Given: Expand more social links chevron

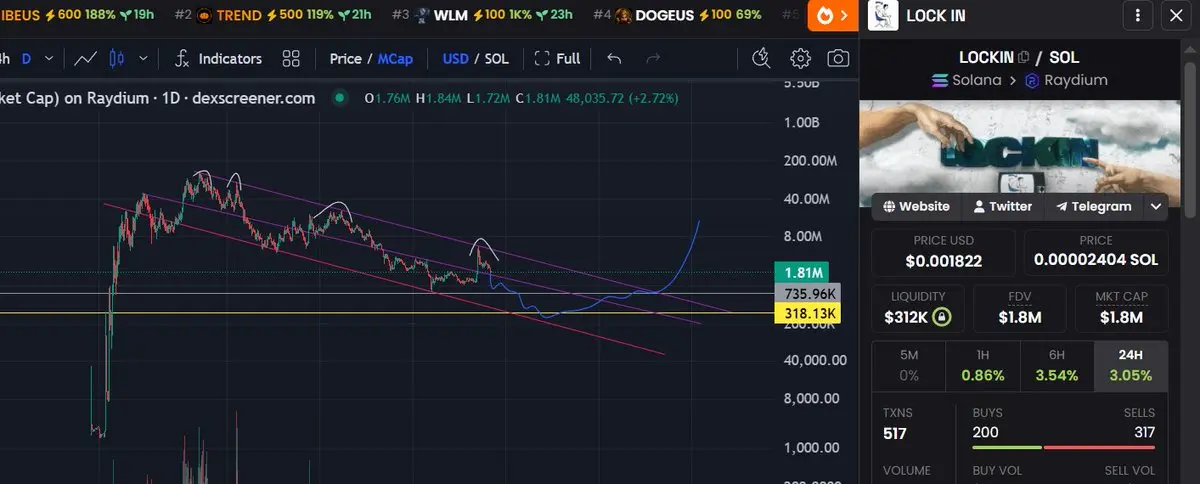Looking at the screenshot, I should tap(1156, 206).
